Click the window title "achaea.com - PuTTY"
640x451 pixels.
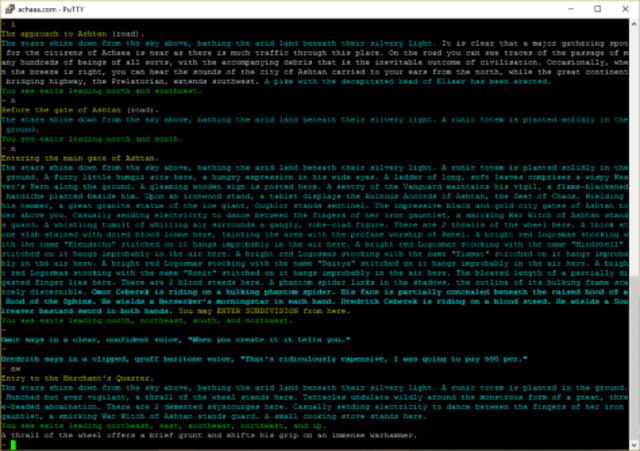click(51, 9)
